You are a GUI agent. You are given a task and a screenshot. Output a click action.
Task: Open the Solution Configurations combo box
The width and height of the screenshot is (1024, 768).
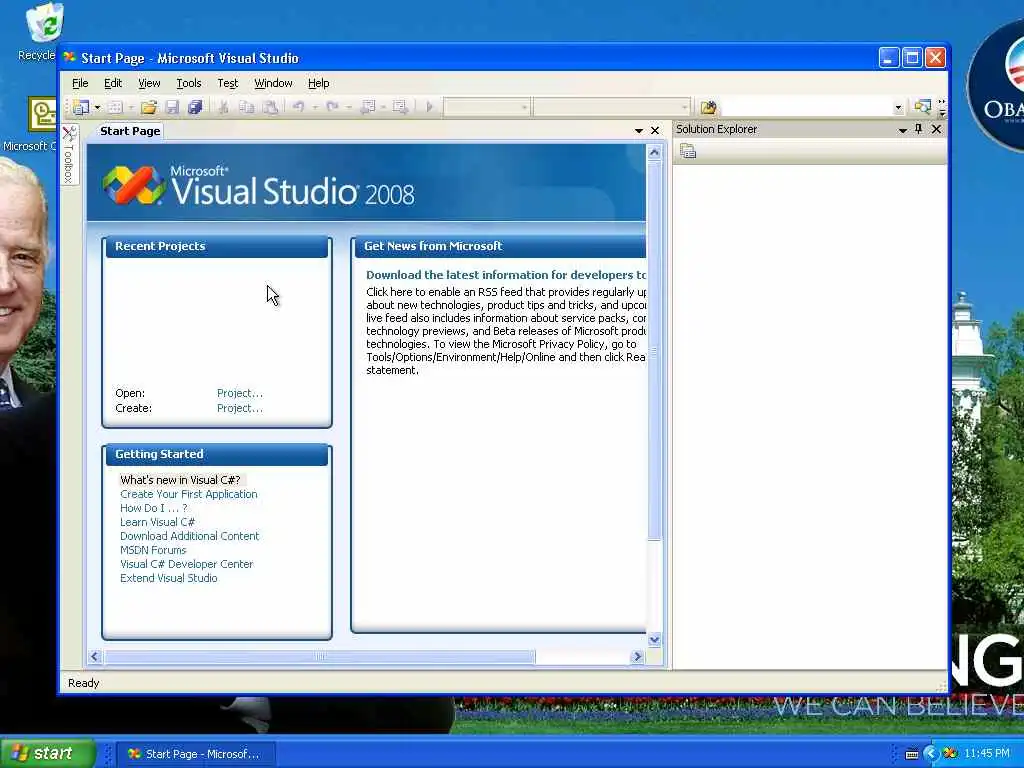[487, 107]
